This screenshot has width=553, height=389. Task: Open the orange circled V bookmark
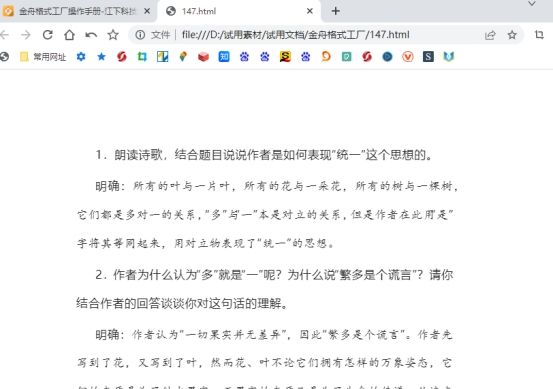click(408, 56)
